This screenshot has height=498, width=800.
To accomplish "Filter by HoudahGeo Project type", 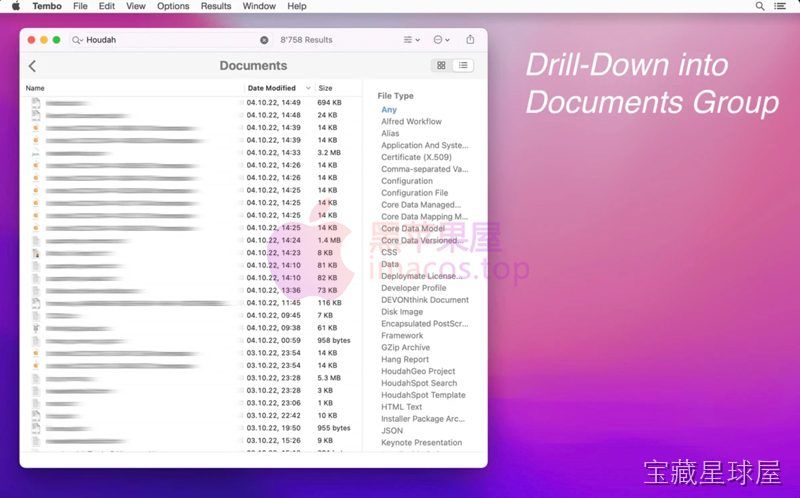I will coord(418,371).
